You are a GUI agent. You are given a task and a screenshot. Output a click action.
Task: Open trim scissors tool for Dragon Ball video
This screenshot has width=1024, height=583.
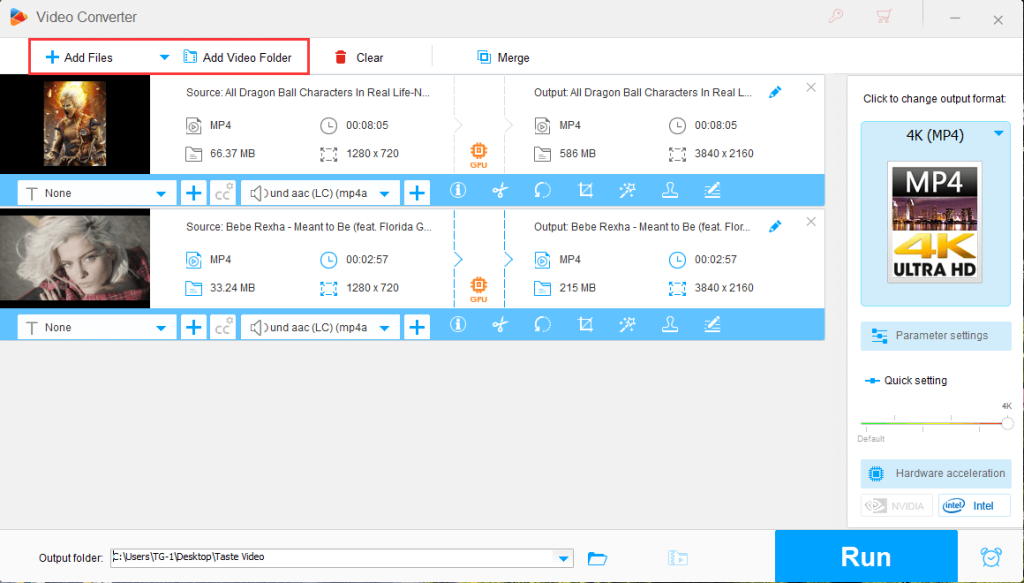500,191
